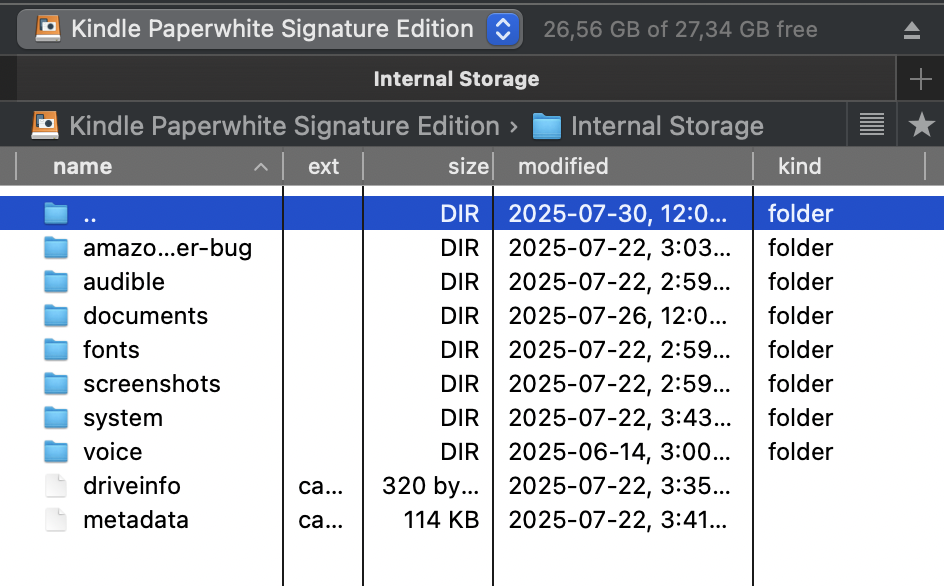Click the Kindle device icon in path bar
The image size is (944, 586).
coord(44,126)
